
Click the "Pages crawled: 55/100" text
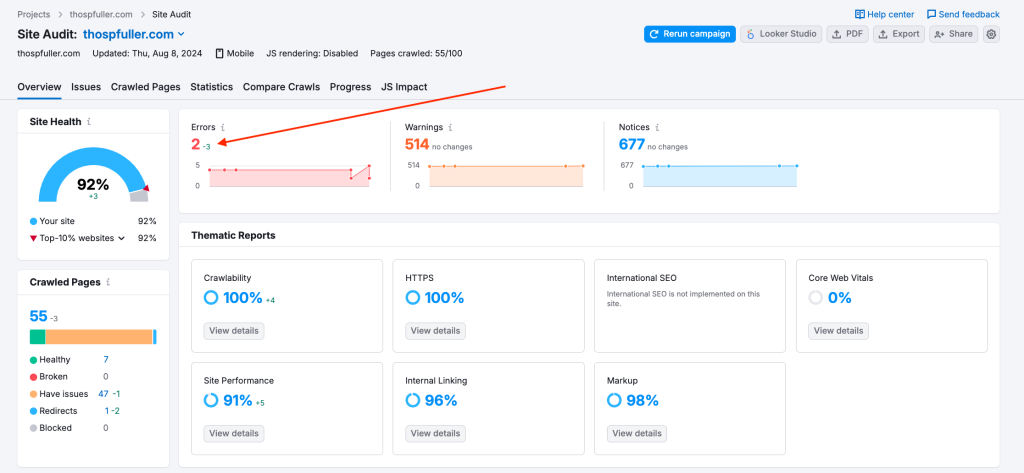[x=416, y=54]
